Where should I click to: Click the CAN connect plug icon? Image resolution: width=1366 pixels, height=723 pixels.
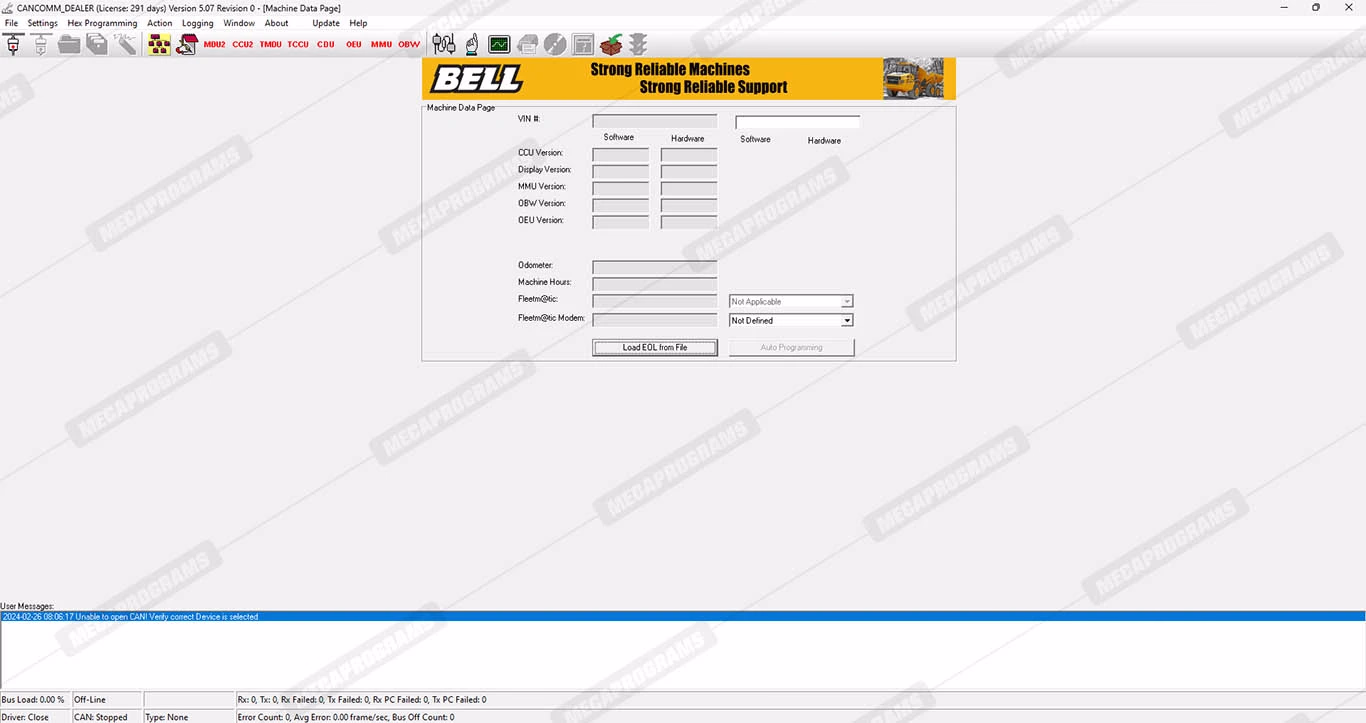tap(13, 44)
